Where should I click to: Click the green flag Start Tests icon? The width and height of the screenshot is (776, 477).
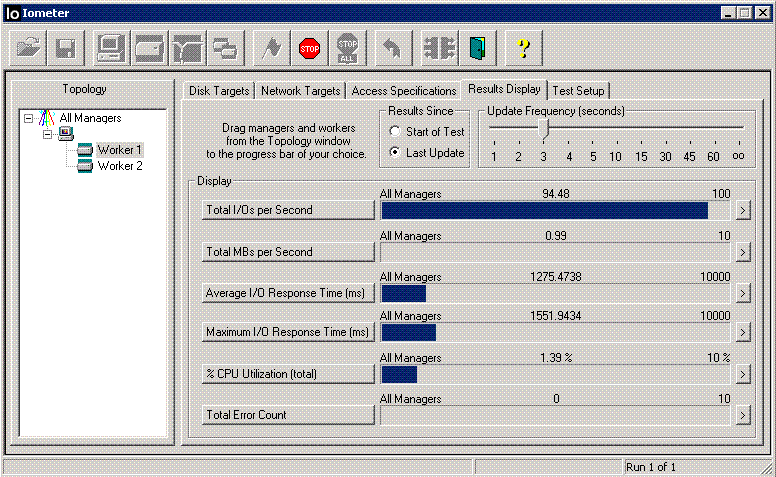270,48
